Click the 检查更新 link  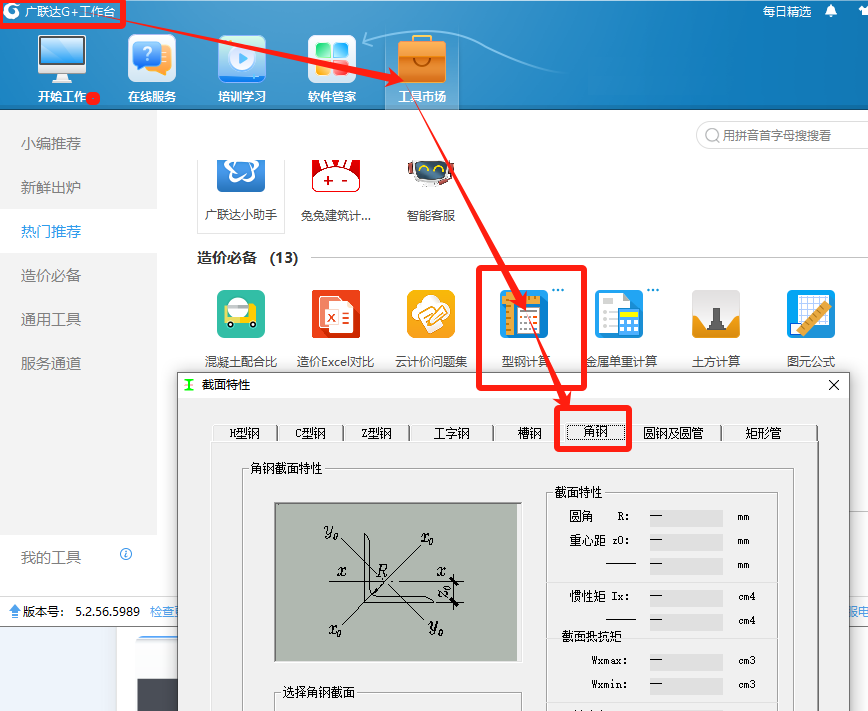(x=164, y=611)
